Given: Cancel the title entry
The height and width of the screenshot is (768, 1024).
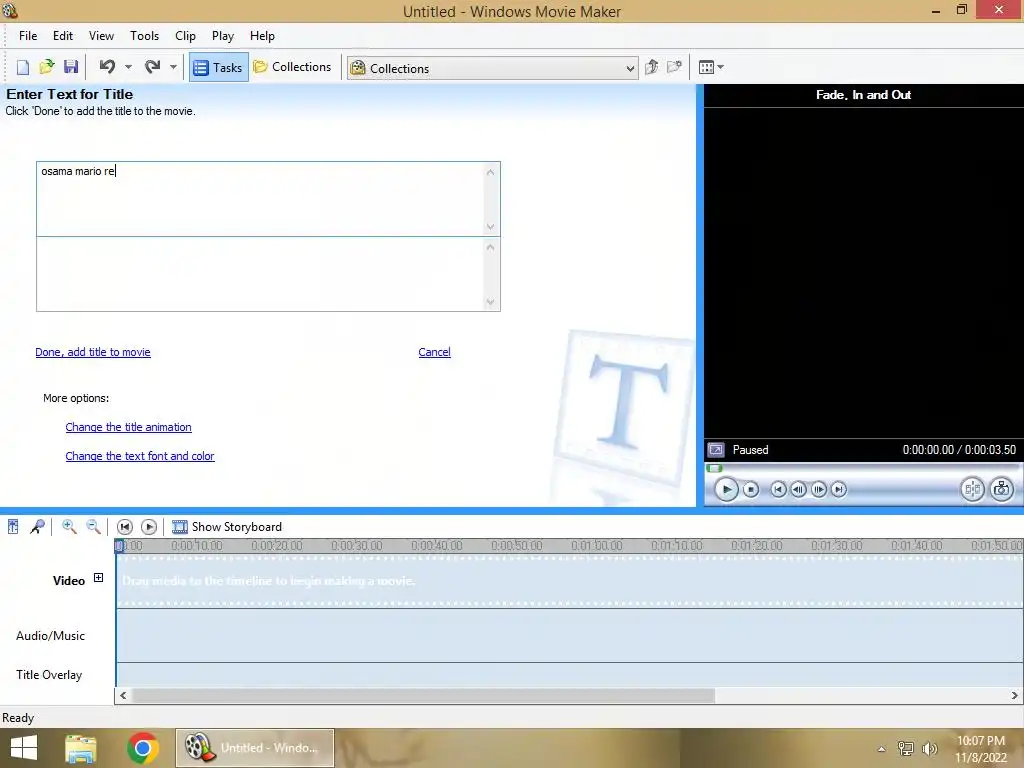Looking at the screenshot, I should pos(434,352).
